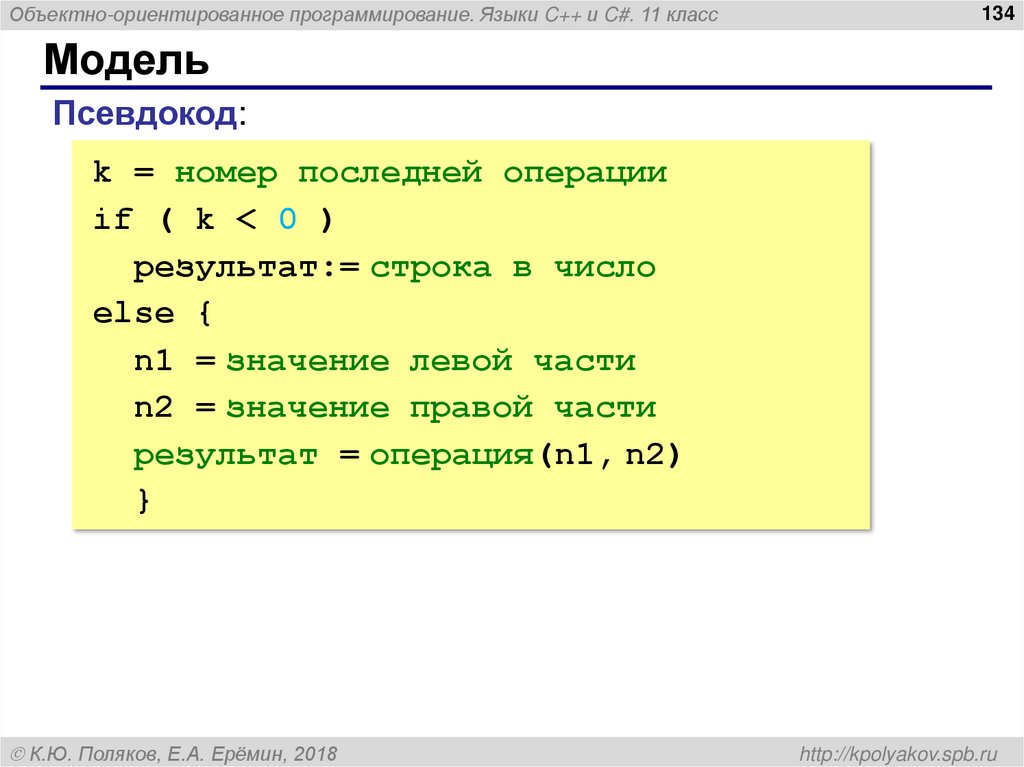The height and width of the screenshot is (767, 1024).
Task: Click the 'операция(n1, n2)' expression
Action: coord(526,455)
